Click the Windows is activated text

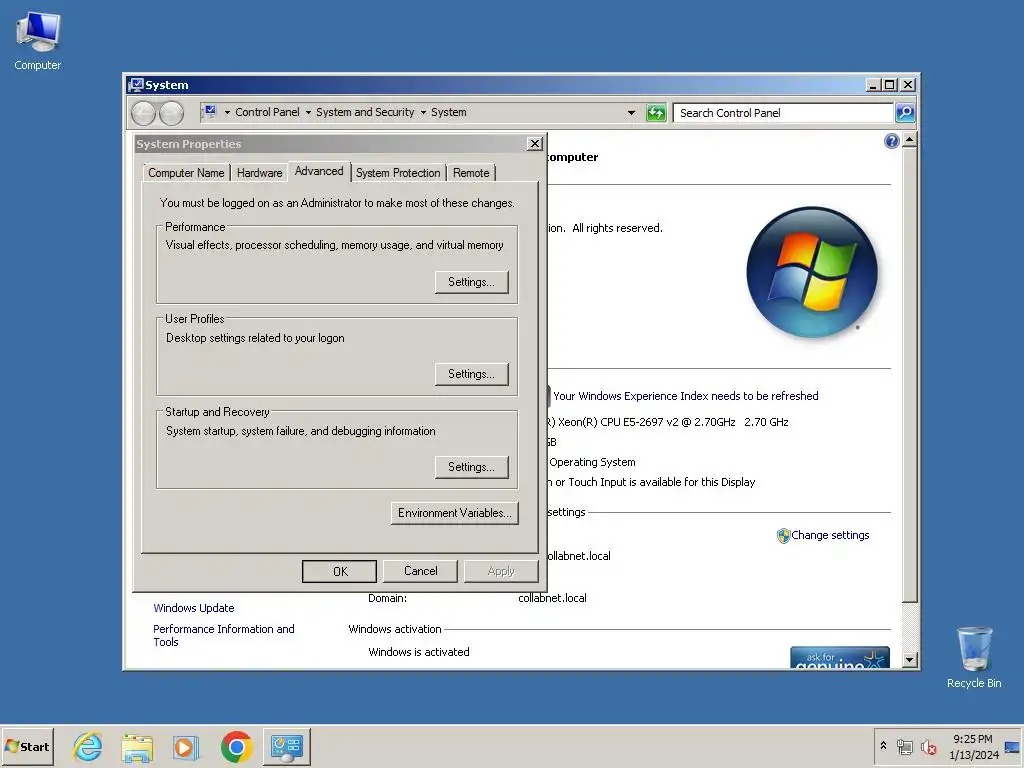[x=419, y=652]
